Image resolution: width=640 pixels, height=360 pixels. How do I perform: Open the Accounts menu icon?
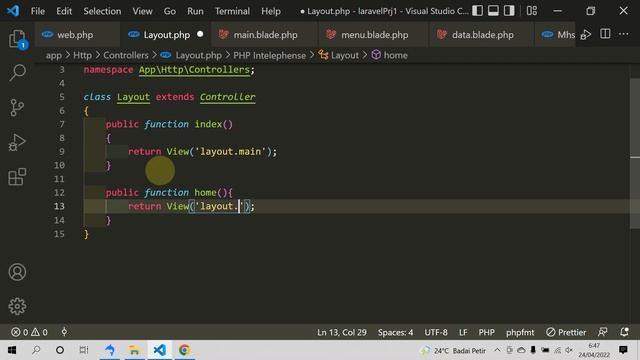click(x=17, y=272)
